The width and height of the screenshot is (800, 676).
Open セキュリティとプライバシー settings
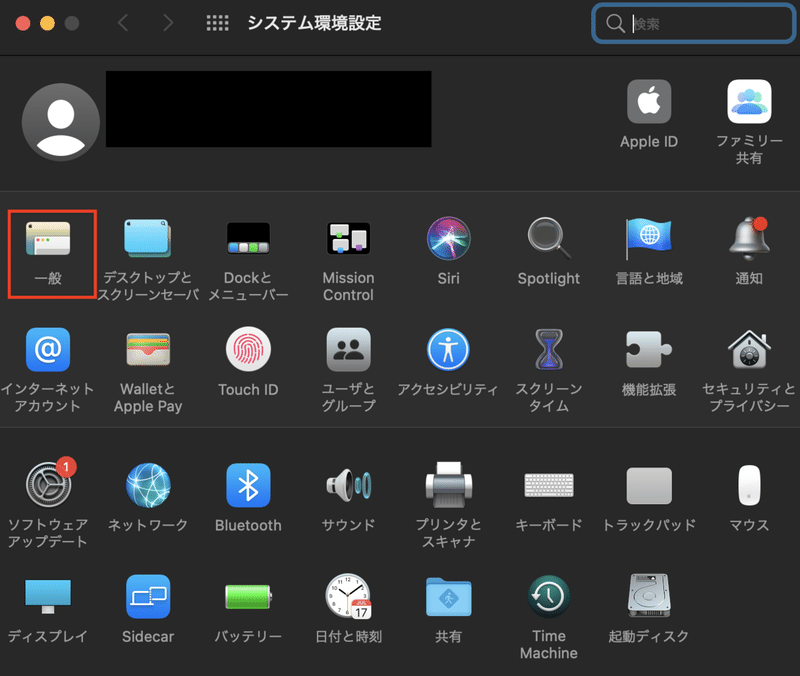tap(748, 352)
